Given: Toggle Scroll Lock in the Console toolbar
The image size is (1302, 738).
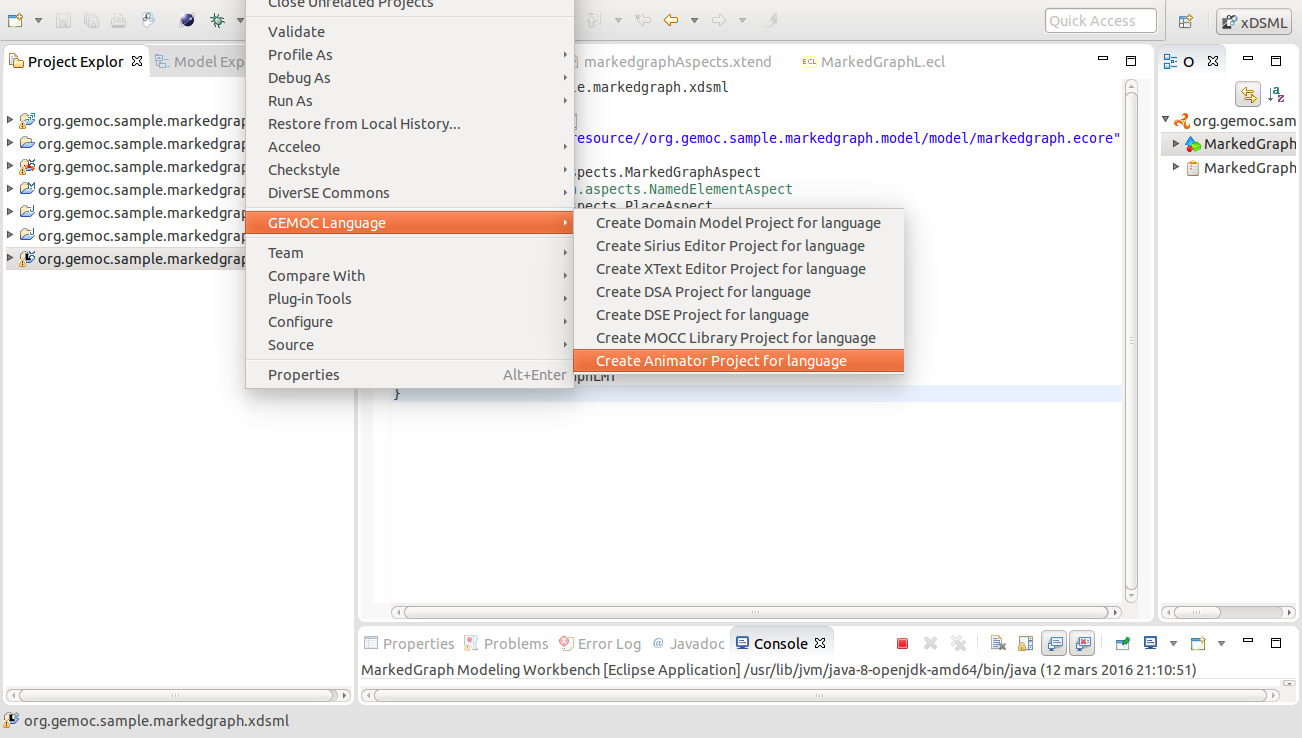Looking at the screenshot, I should 1025,643.
